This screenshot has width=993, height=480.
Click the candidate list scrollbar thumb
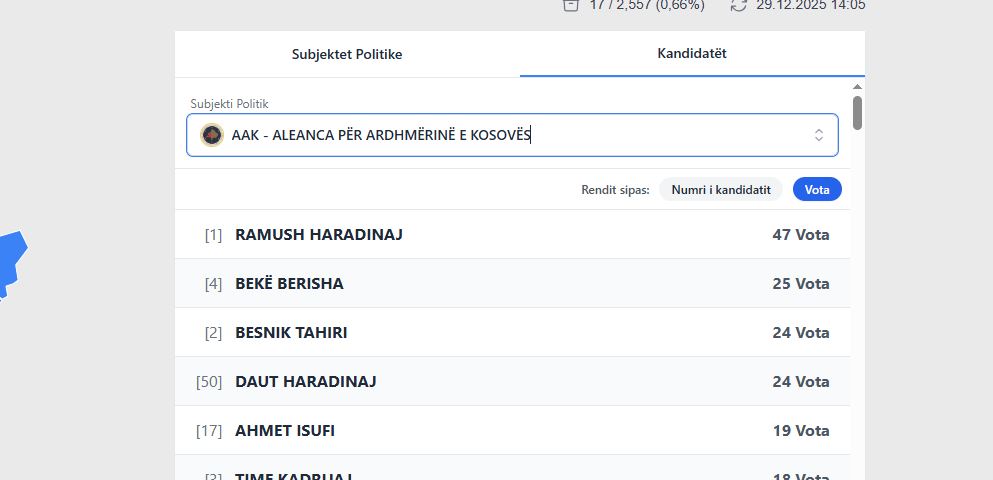[857, 112]
